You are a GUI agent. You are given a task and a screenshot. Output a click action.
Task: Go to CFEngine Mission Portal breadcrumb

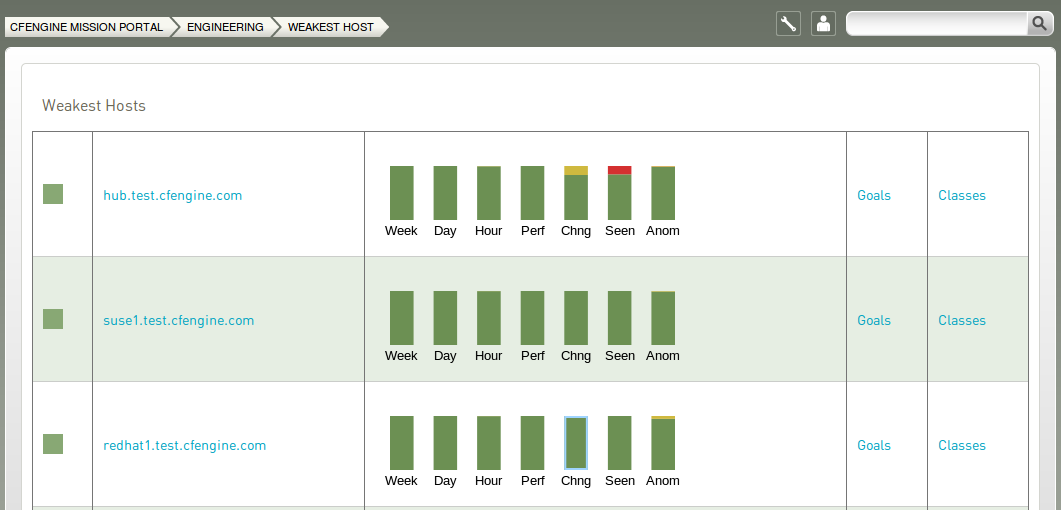click(x=87, y=27)
